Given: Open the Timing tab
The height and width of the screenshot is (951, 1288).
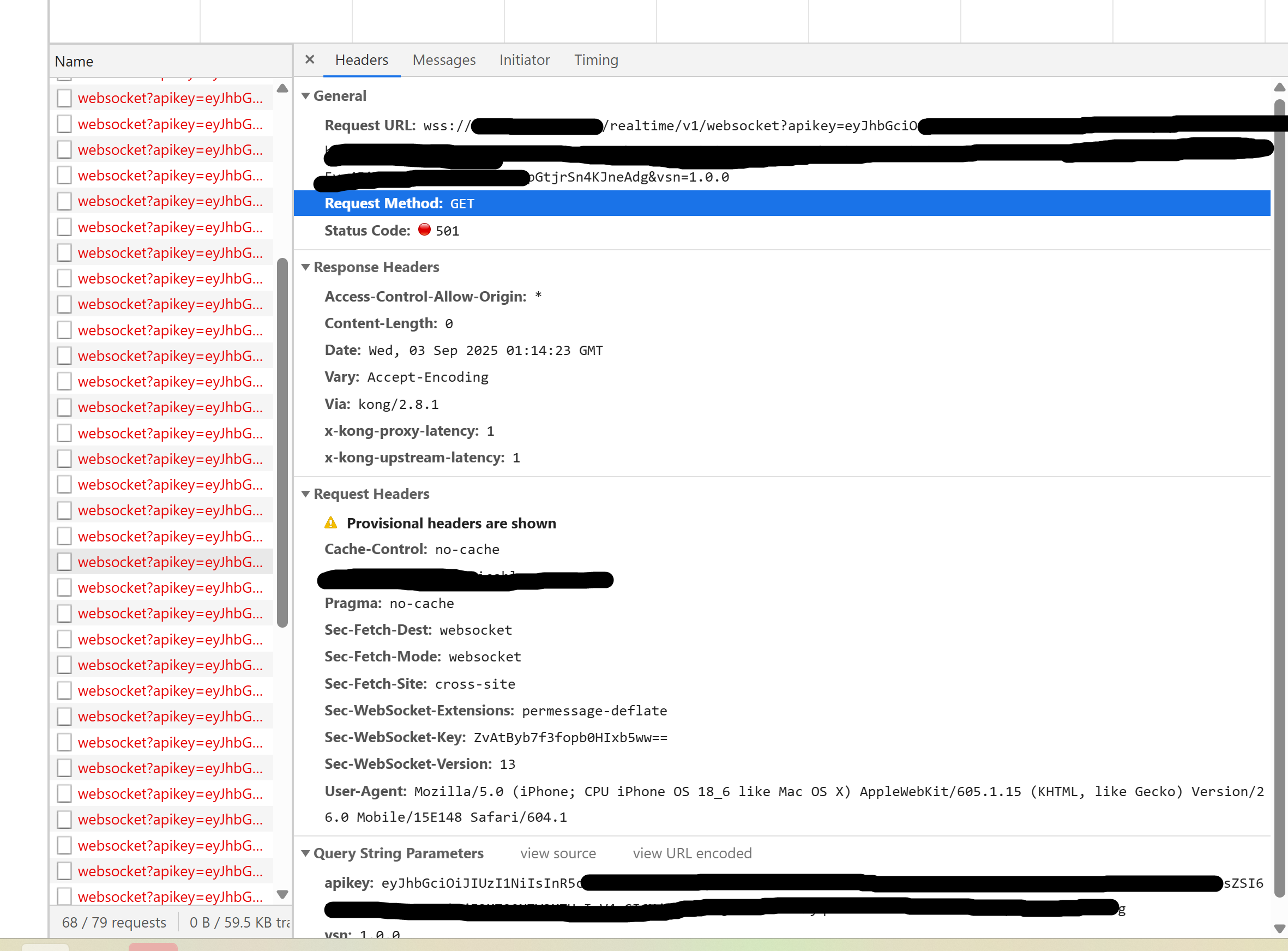Looking at the screenshot, I should click(595, 60).
